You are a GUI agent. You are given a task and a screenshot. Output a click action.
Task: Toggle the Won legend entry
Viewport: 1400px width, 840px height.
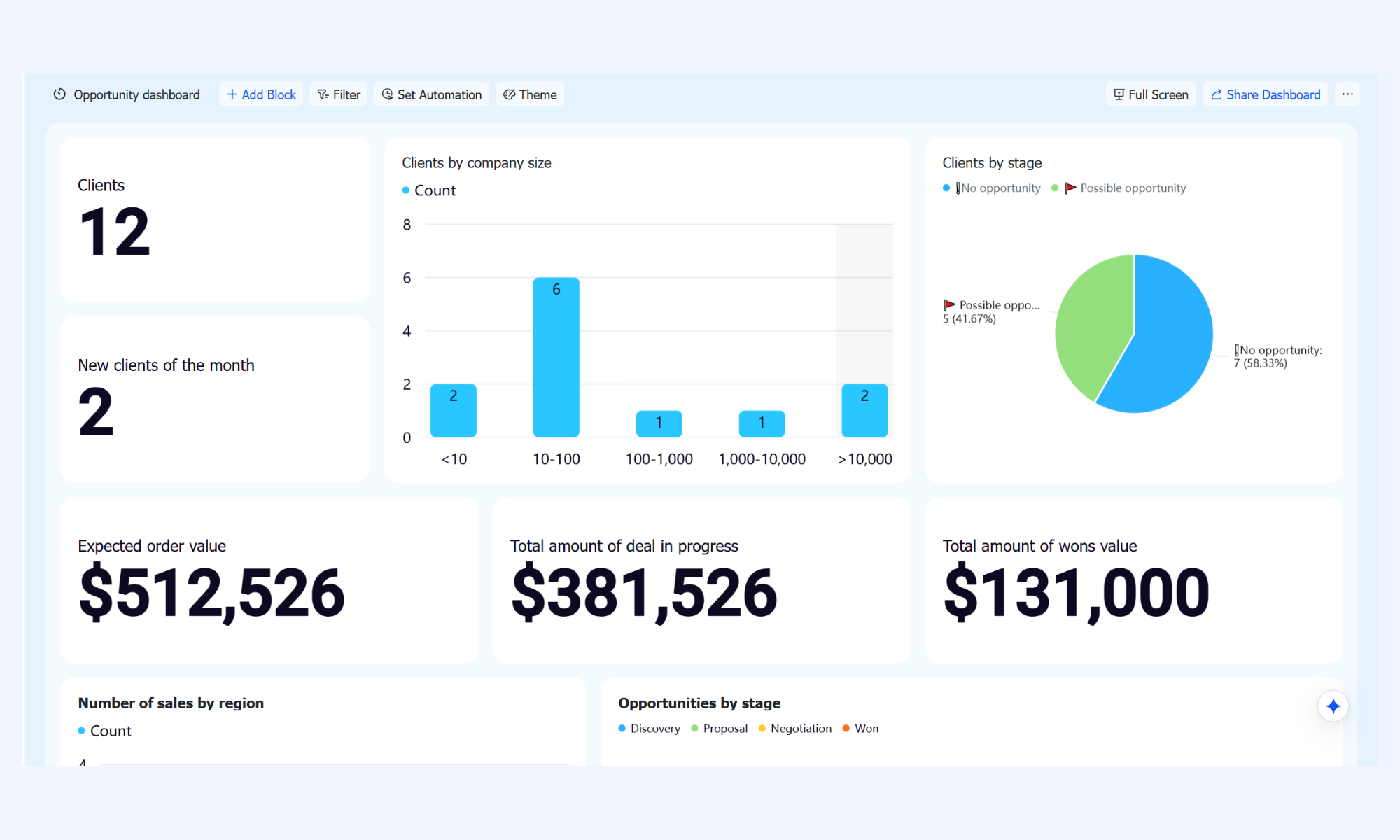pyautogui.click(x=860, y=729)
